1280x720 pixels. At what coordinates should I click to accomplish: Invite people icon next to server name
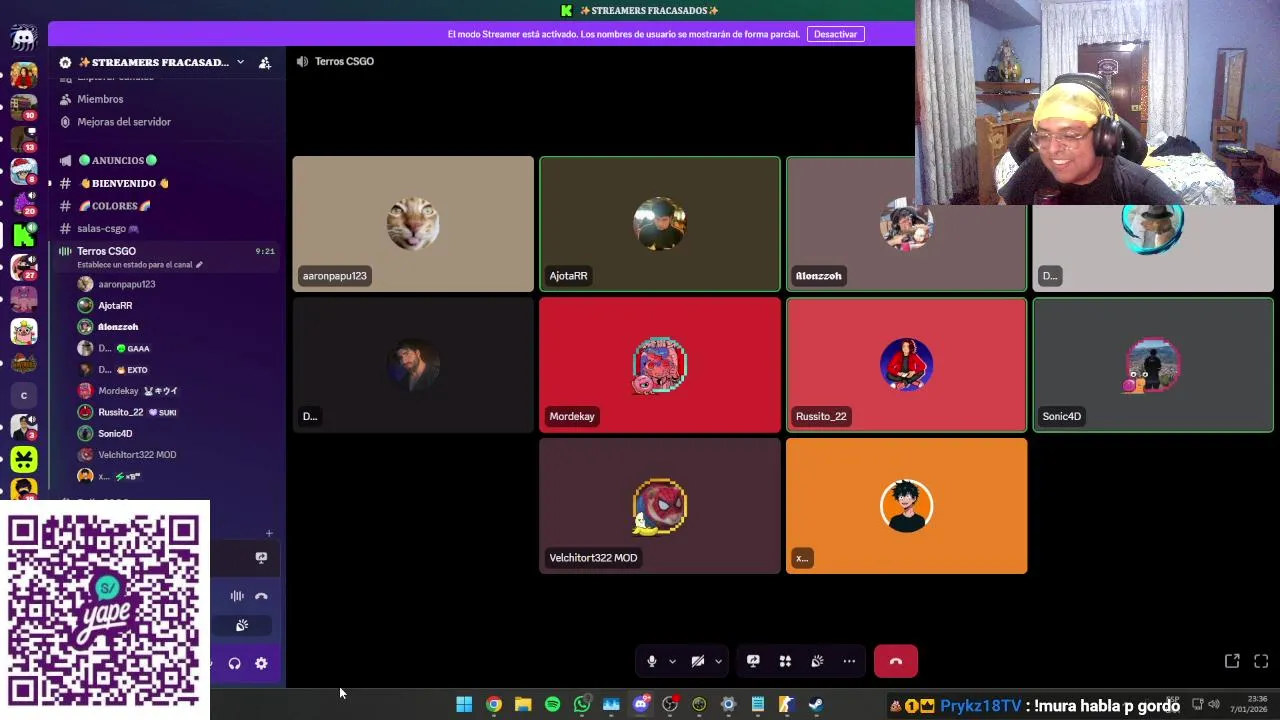tap(264, 62)
